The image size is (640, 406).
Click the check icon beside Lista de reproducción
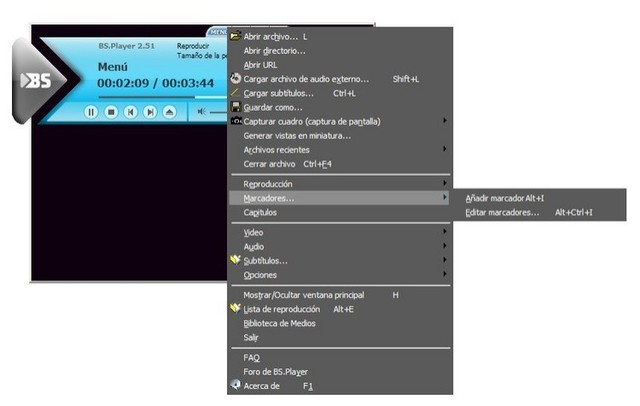236,308
